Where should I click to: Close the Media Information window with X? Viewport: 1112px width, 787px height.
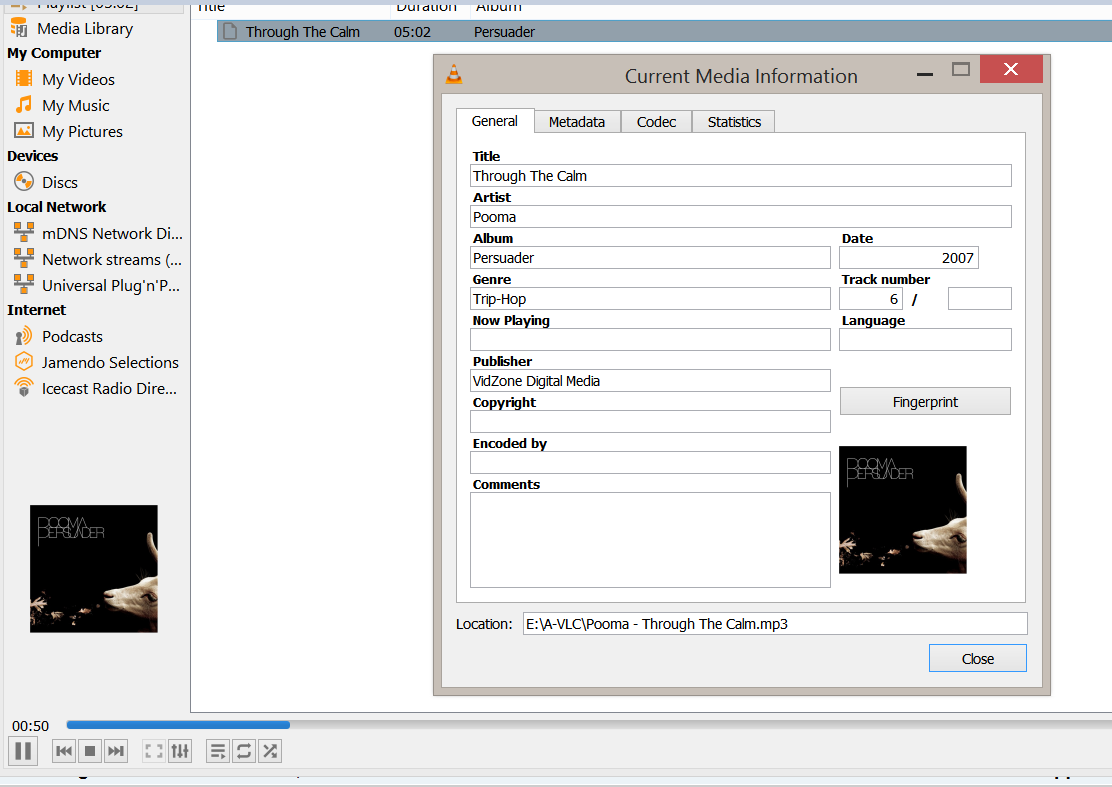point(1011,69)
